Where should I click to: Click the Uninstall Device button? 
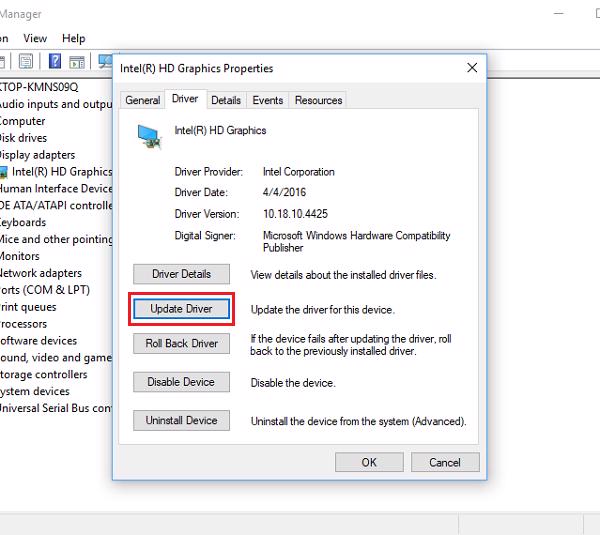click(x=181, y=420)
